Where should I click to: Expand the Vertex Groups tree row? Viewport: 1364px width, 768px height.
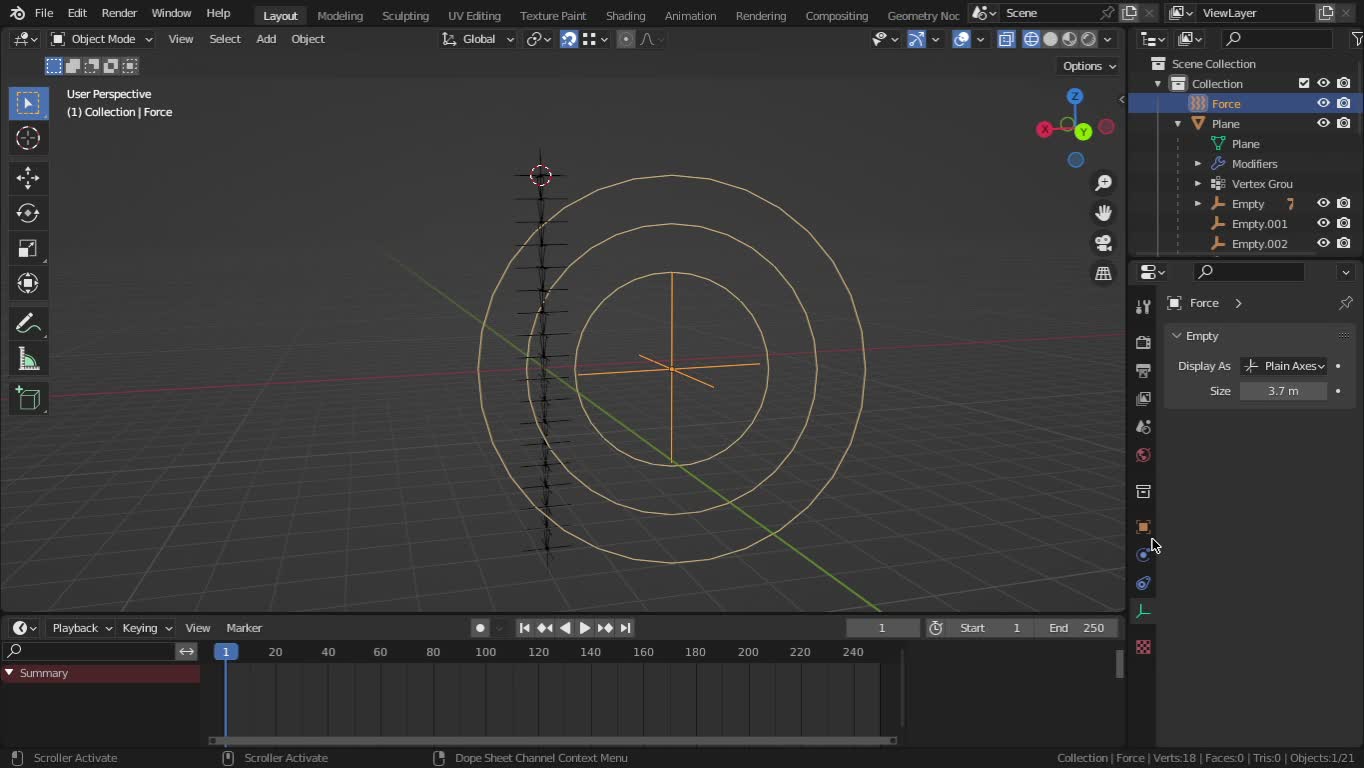(1197, 184)
